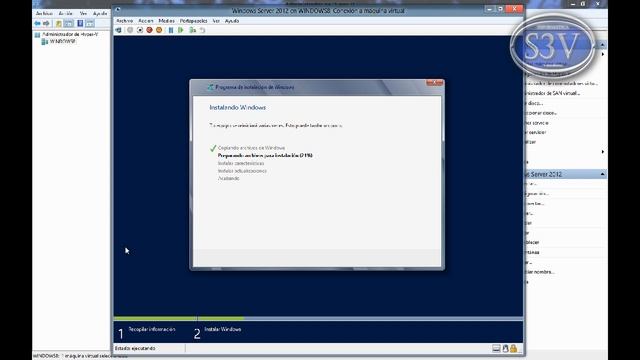This screenshot has height=360, width=640.
Task: Collapse the Windows Server 2012 actions section
Action: pos(602,174)
